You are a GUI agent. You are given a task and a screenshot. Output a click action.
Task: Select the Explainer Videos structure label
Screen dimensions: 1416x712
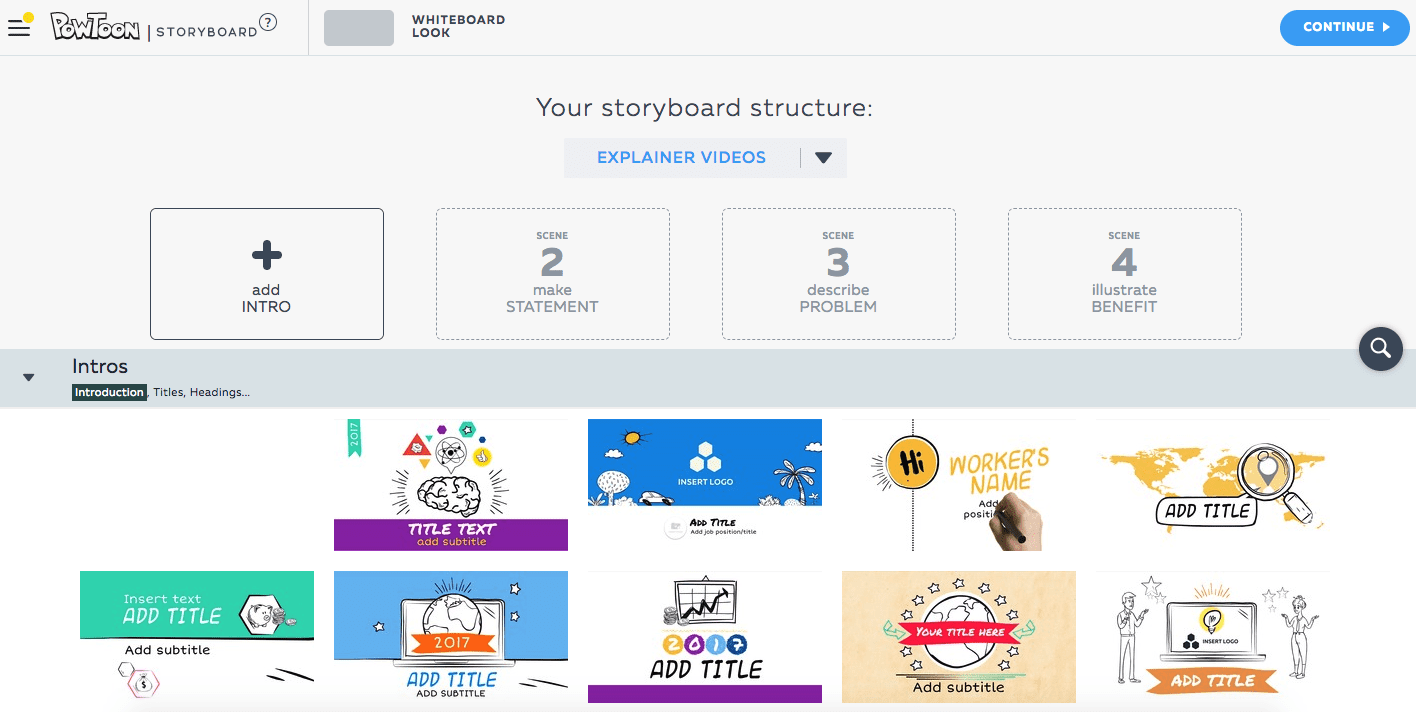(x=681, y=158)
